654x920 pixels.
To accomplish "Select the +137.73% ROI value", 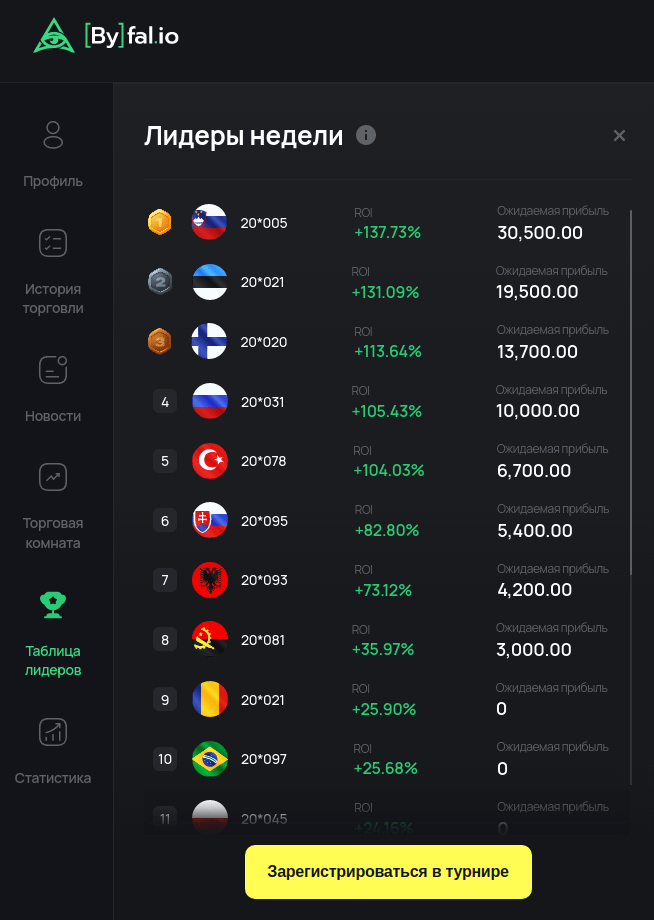I will coord(387,232).
